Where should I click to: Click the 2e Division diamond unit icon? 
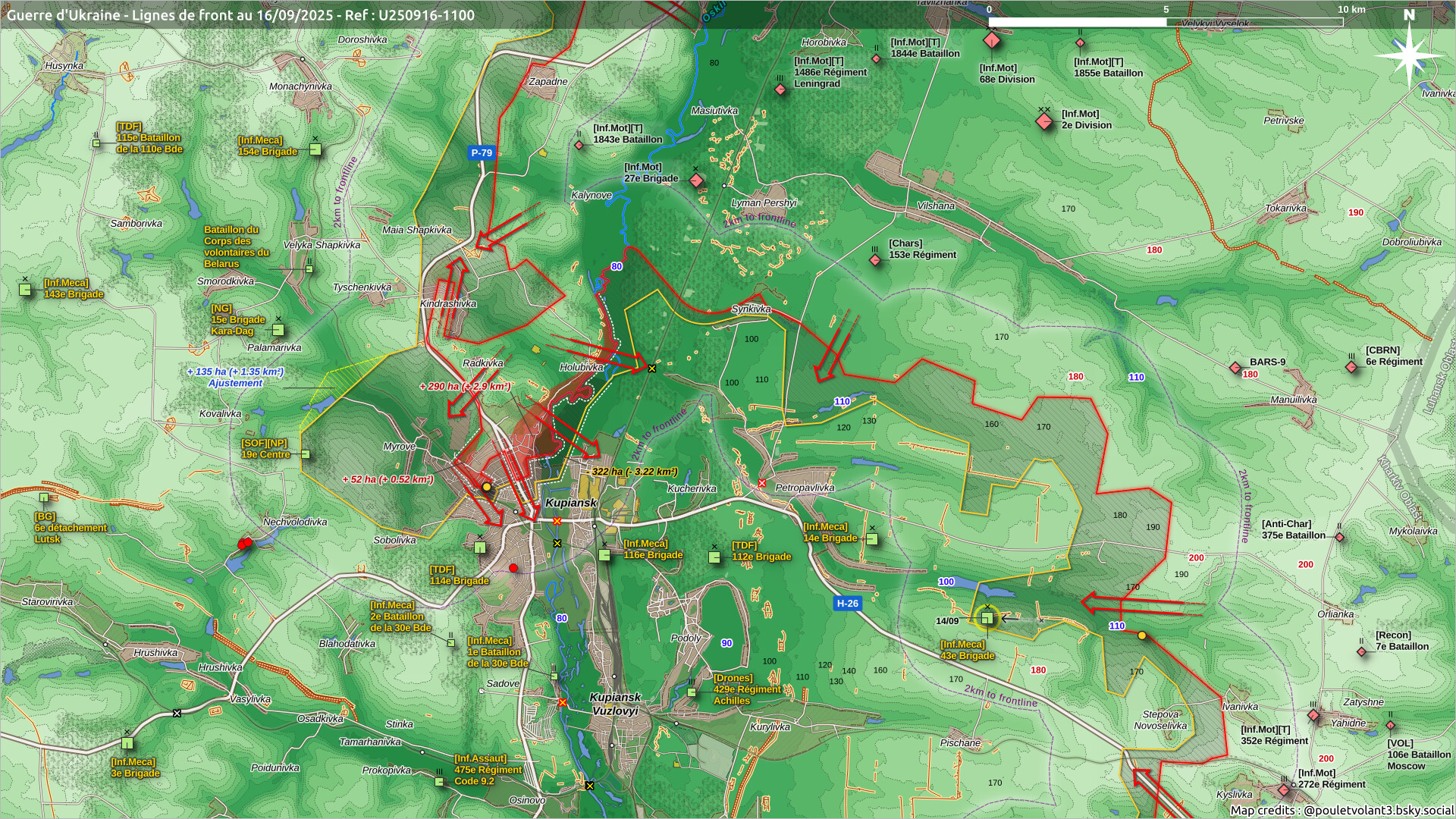click(x=1045, y=121)
